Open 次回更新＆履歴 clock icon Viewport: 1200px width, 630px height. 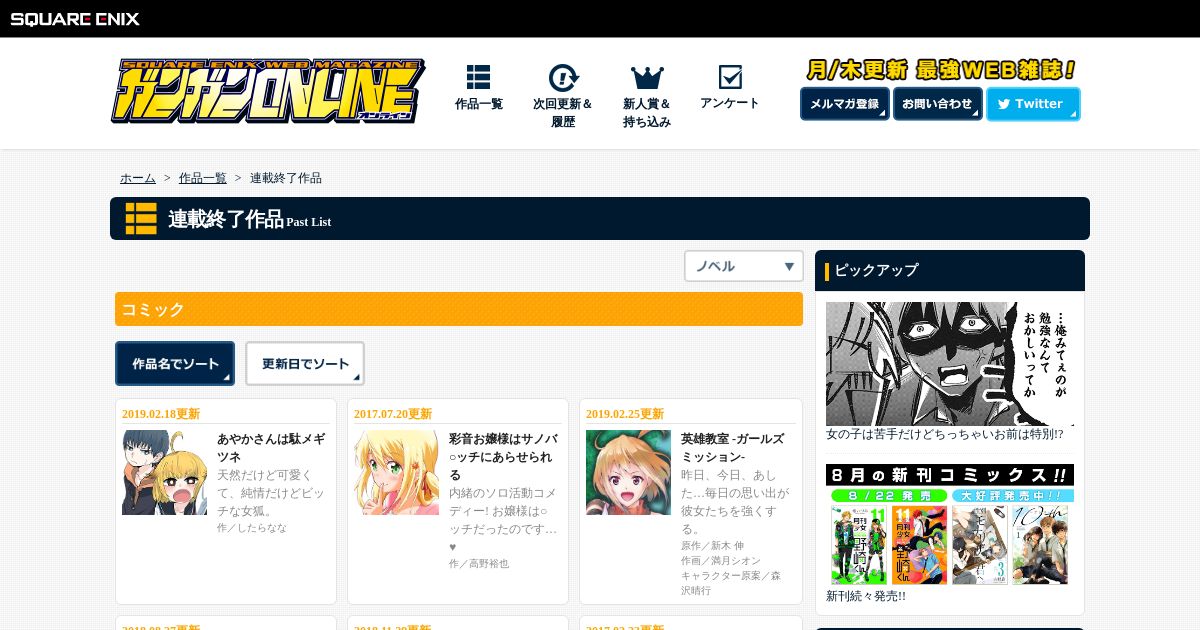coord(563,77)
